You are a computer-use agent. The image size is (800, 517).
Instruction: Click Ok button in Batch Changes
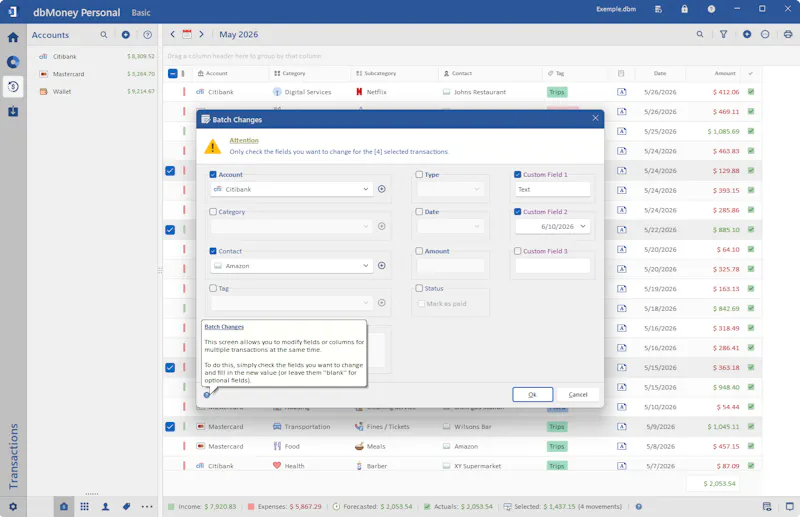(x=532, y=395)
